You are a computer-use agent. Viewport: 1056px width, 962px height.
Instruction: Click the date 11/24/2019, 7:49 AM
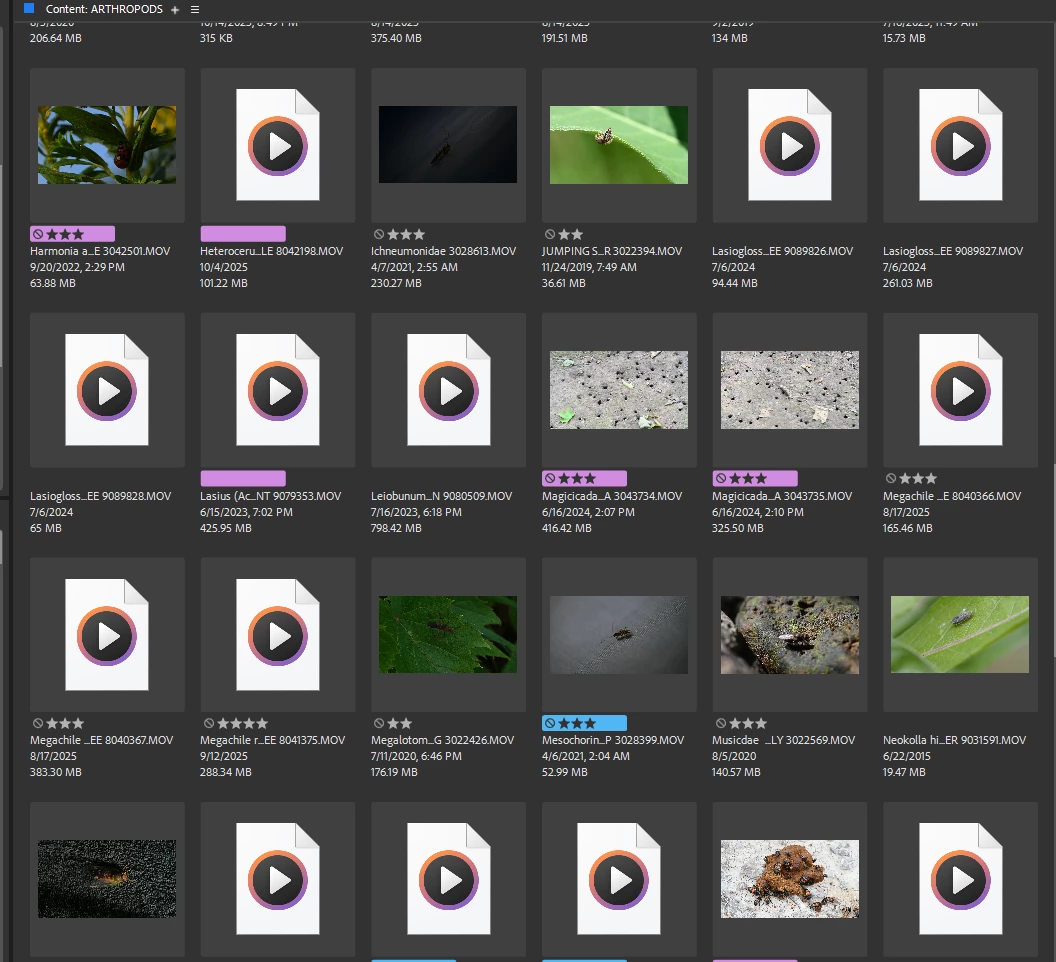589,267
